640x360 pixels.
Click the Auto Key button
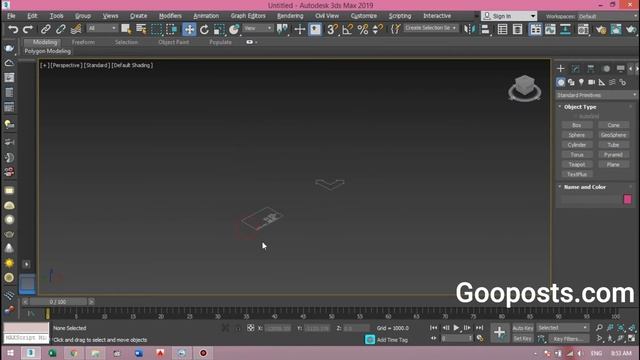click(523, 328)
